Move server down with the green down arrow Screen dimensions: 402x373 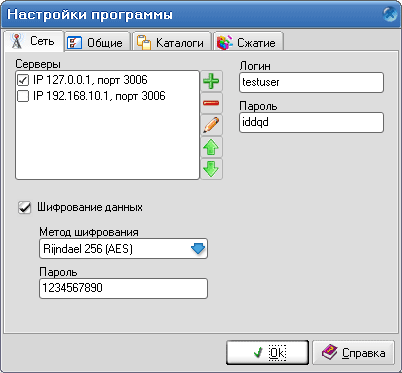[211, 169]
